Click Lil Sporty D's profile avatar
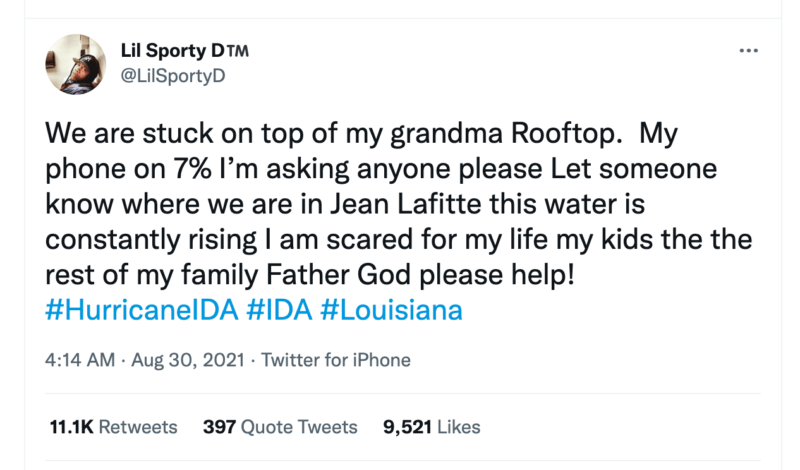 click(x=76, y=64)
